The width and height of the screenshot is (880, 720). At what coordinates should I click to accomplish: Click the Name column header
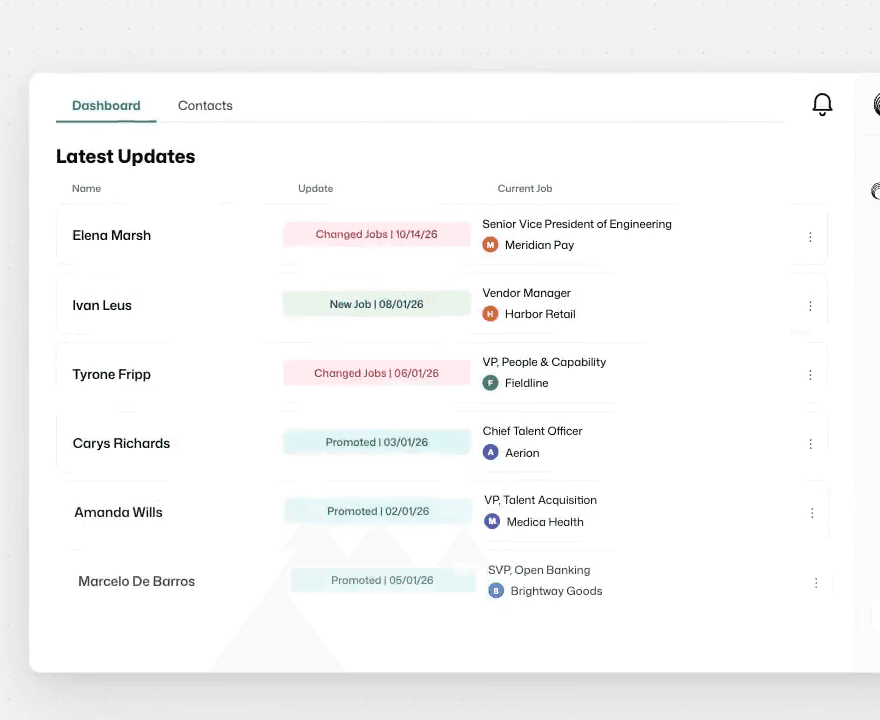[x=86, y=189]
